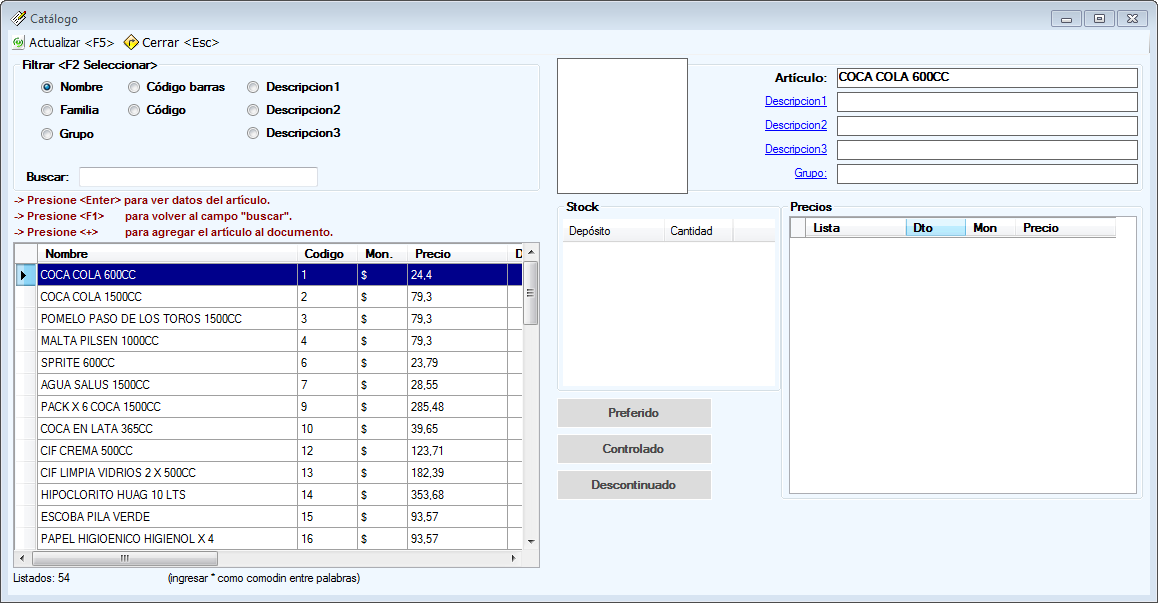Sort the list by Codigo column header
The height and width of the screenshot is (603, 1158).
(x=328, y=253)
